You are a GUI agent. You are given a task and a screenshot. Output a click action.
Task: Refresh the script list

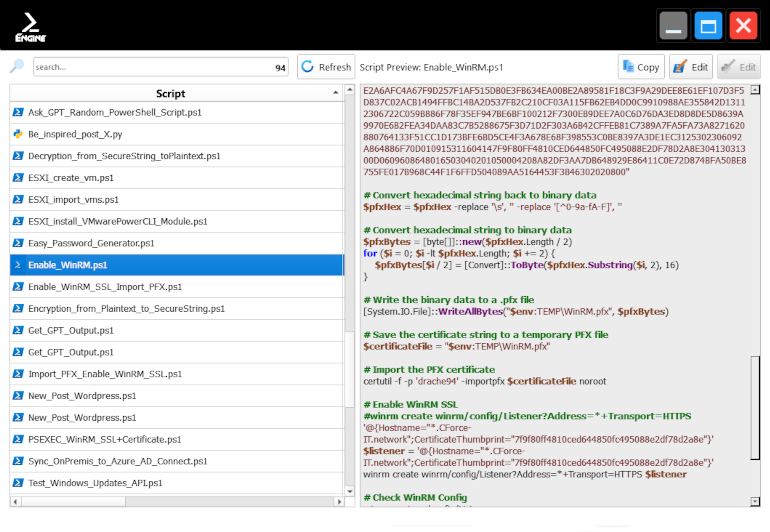coord(325,67)
